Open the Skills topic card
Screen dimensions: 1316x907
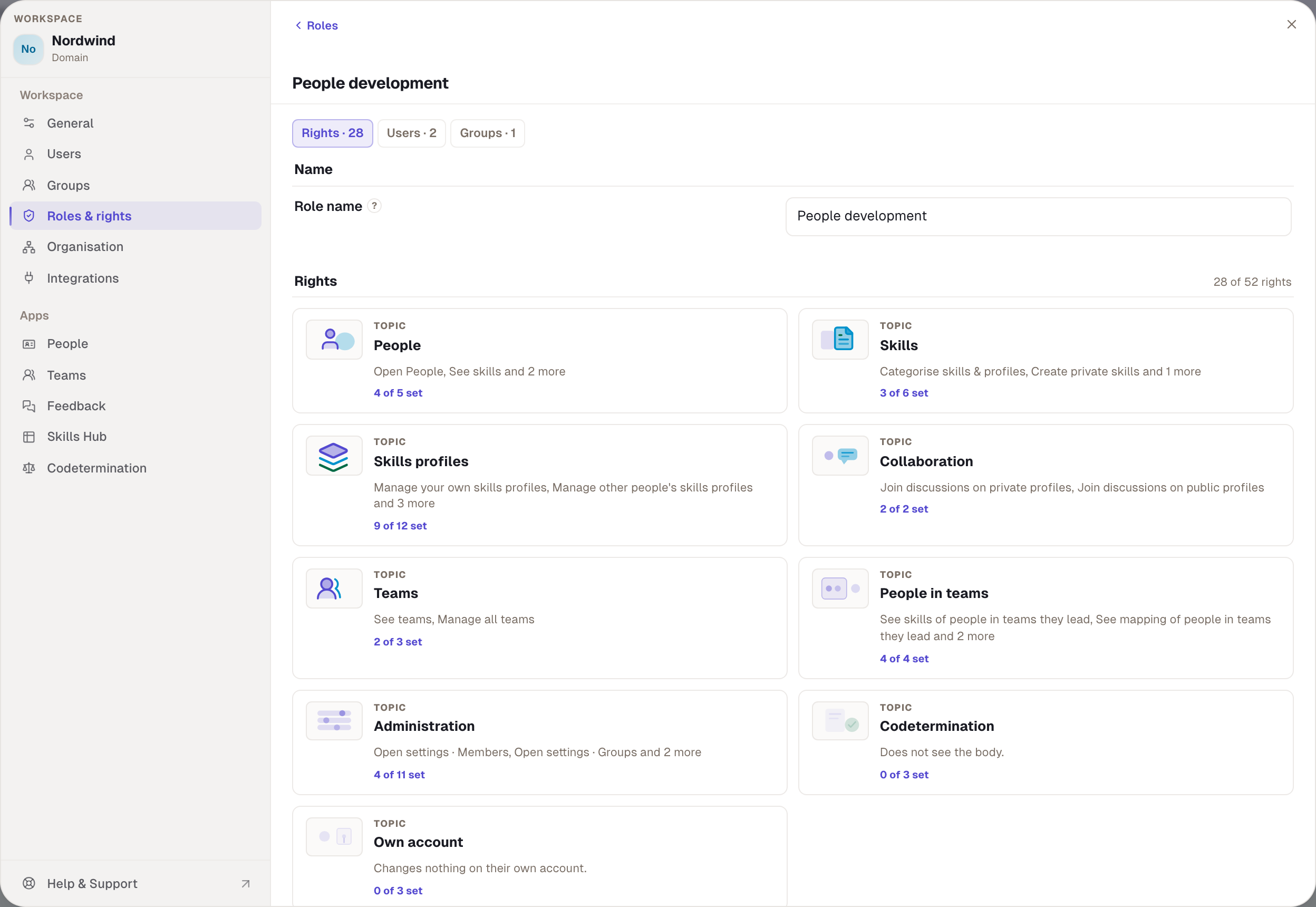click(x=1046, y=361)
